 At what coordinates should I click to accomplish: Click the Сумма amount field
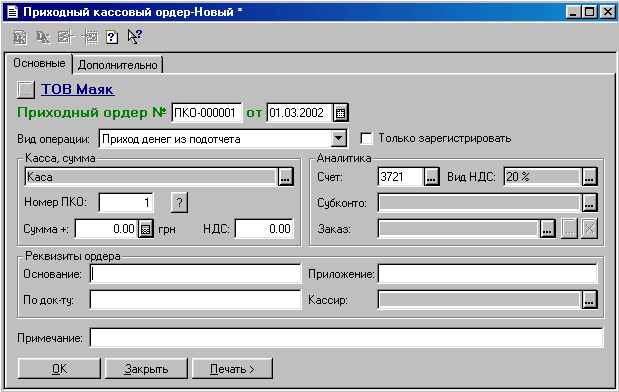(106, 229)
